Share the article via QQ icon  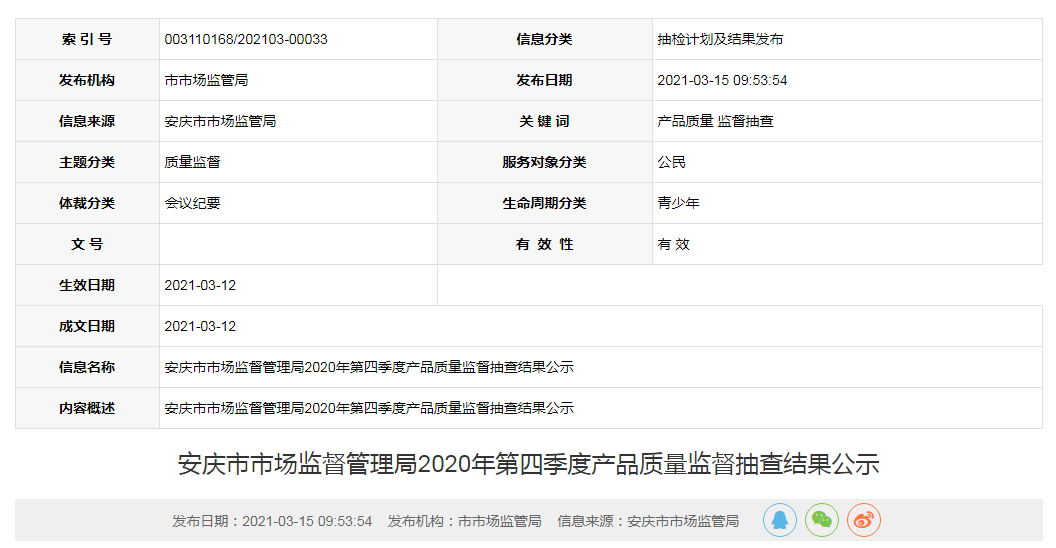tap(780, 520)
